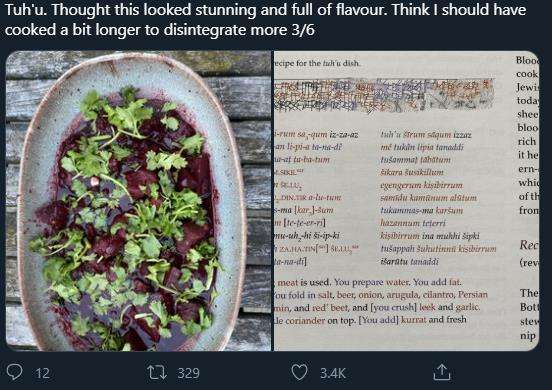This screenshot has height=390, width=552.
Task: Click the cuneiform script strip in recipe photo
Action: pyautogui.click(x=384, y=95)
